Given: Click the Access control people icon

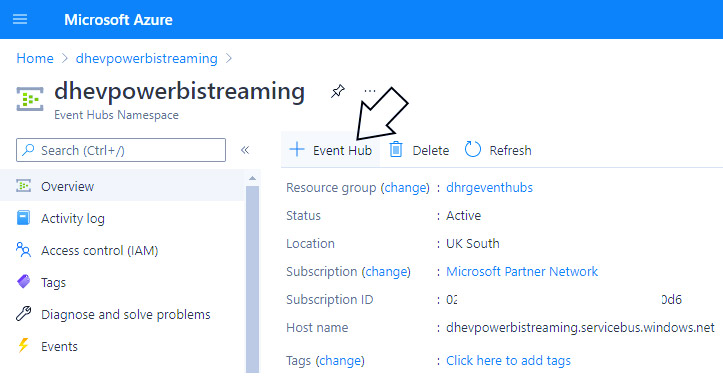Looking at the screenshot, I should (x=24, y=250).
